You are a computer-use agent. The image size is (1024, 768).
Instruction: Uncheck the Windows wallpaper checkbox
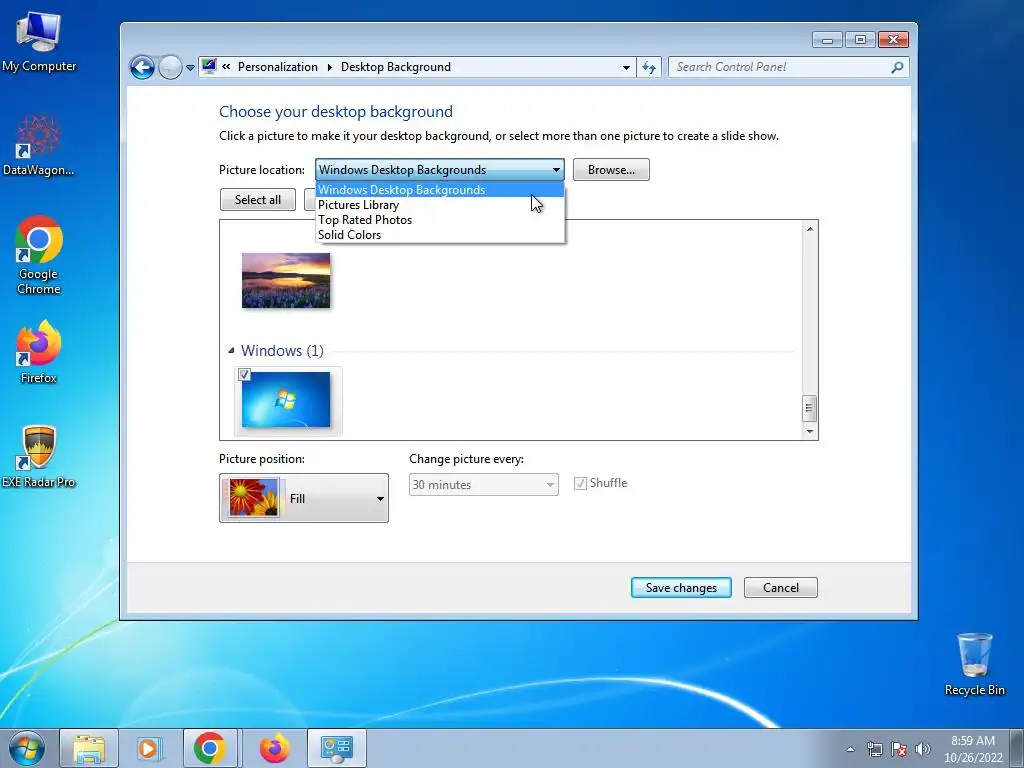point(244,374)
